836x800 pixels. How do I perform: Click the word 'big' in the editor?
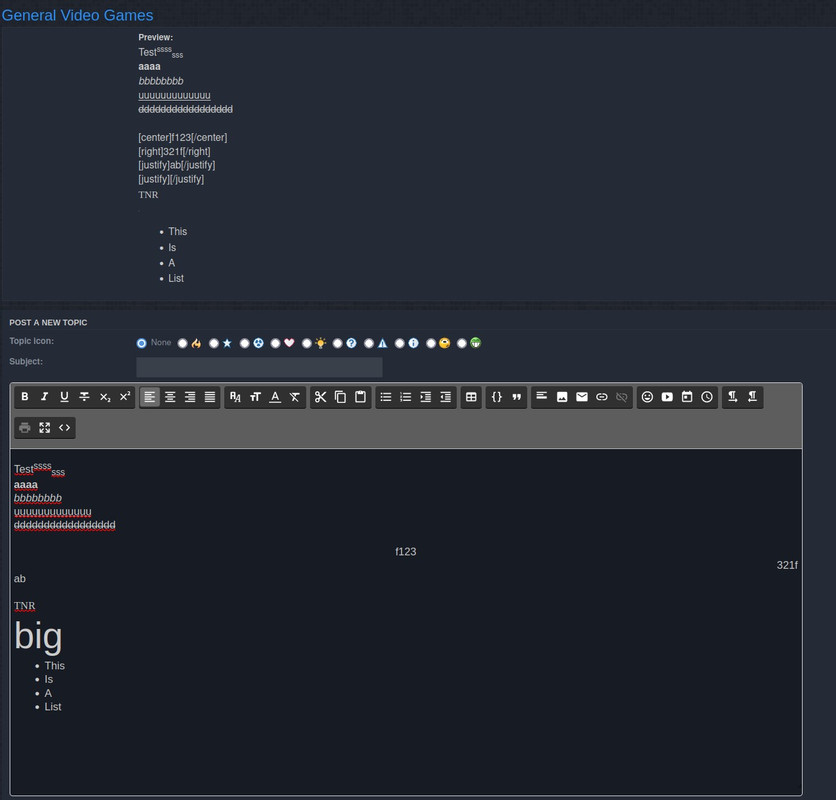point(38,636)
